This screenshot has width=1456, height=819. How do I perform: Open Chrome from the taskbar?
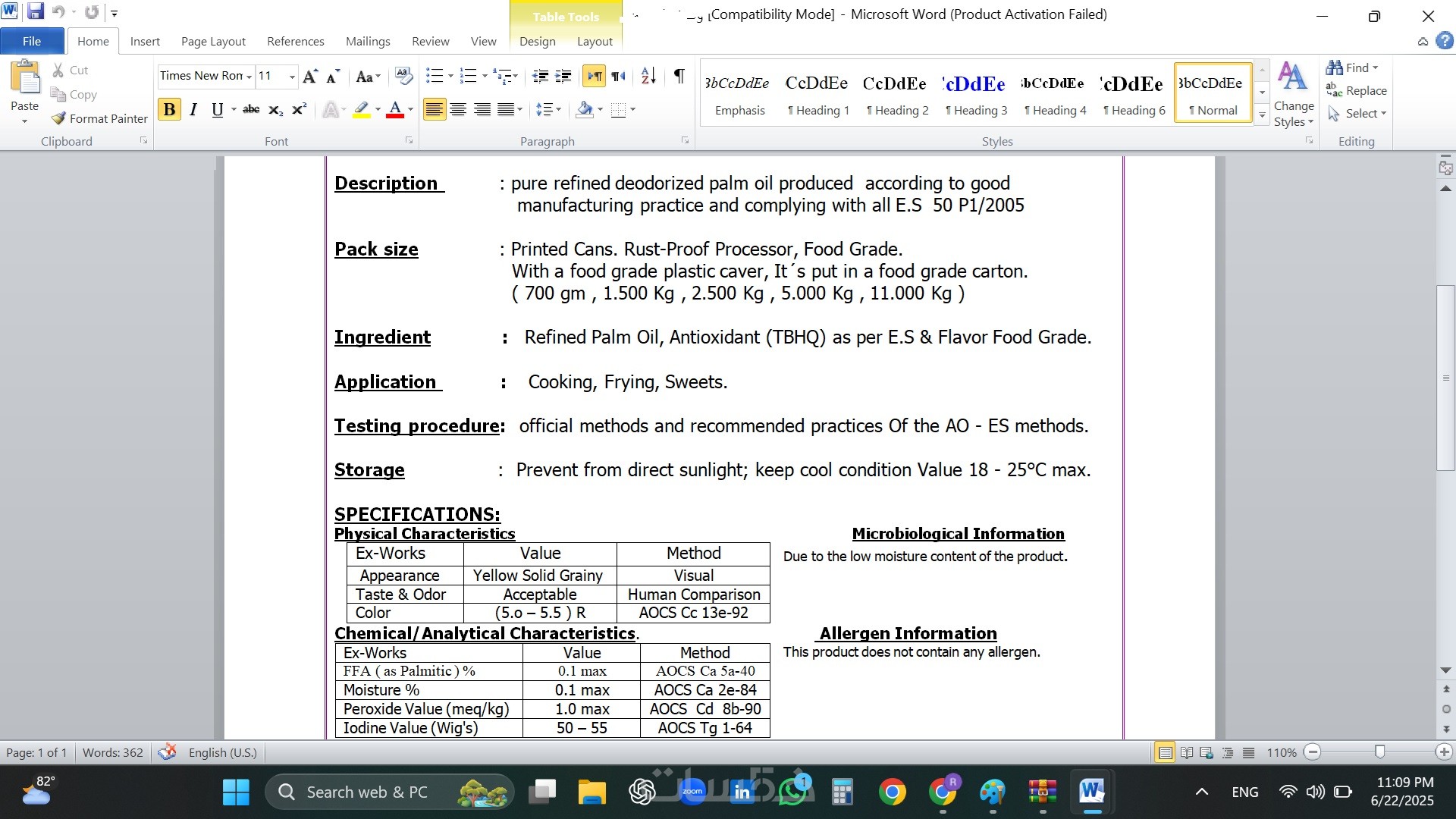(x=892, y=792)
